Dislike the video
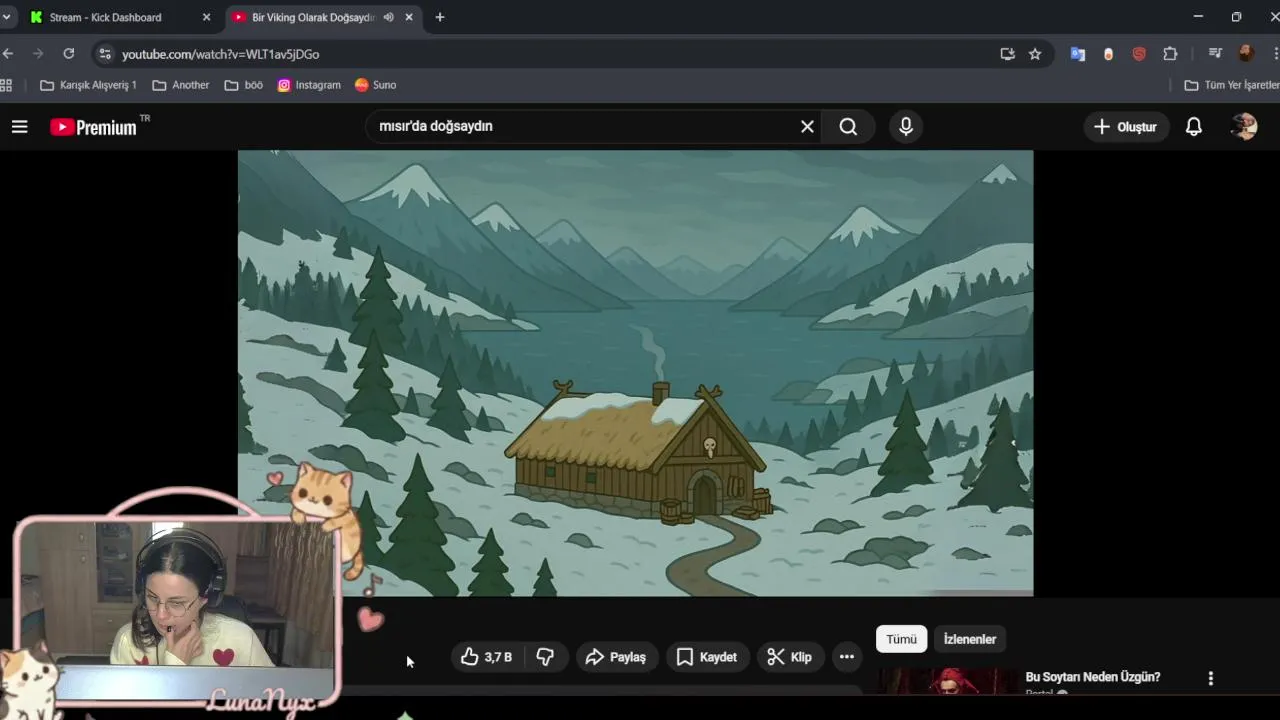The height and width of the screenshot is (720, 1280). [x=545, y=657]
